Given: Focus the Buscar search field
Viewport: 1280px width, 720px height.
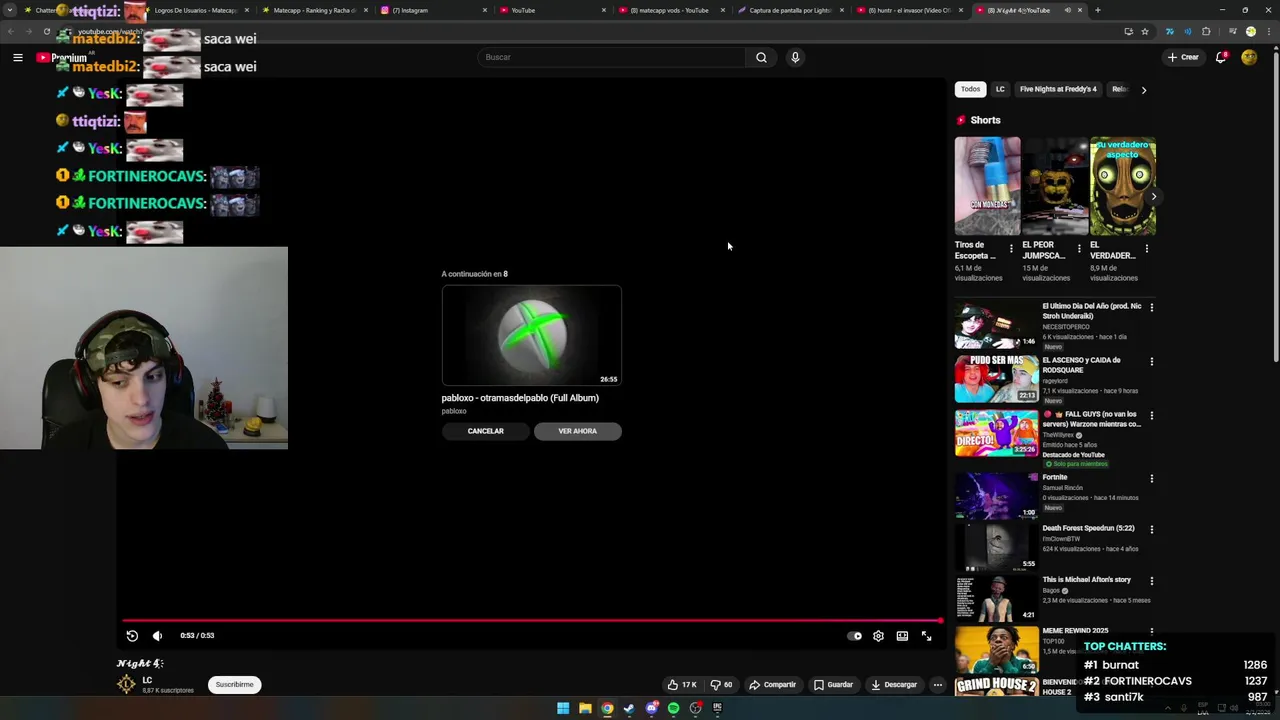Looking at the screenshot, I should point(612,57).
